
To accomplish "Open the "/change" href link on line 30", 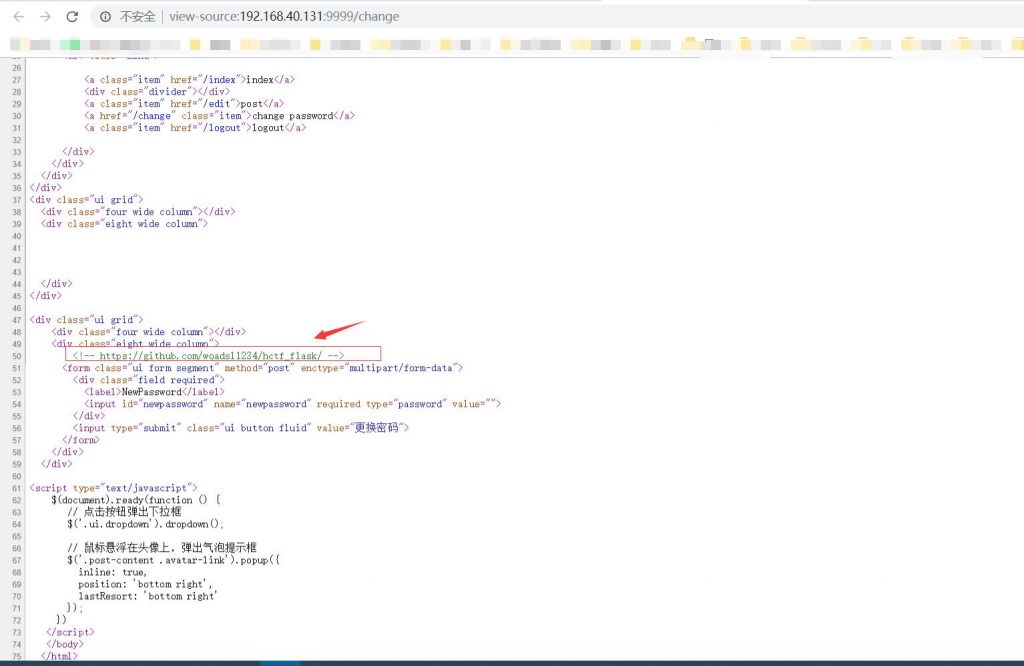I will pos(154,116).
